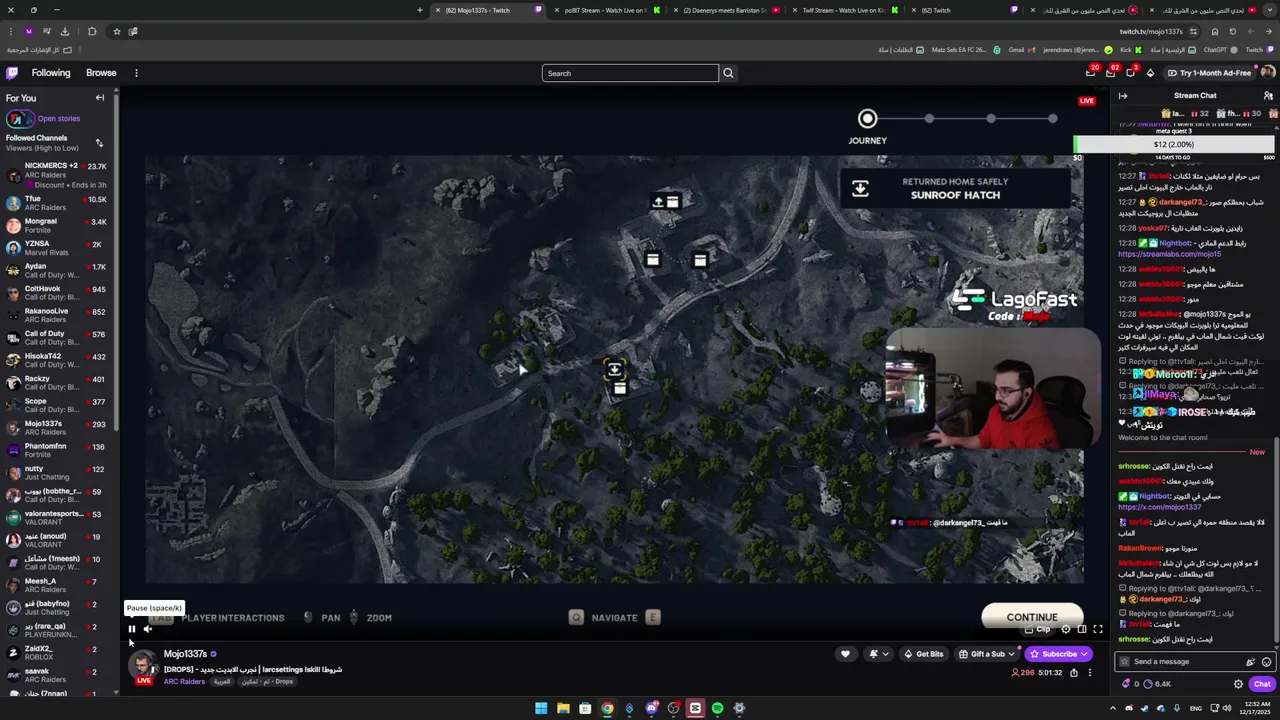Go to Browse tab
Image resolution: width=1280 pixels, height=720 pixels.
click(x=101, y=73)
